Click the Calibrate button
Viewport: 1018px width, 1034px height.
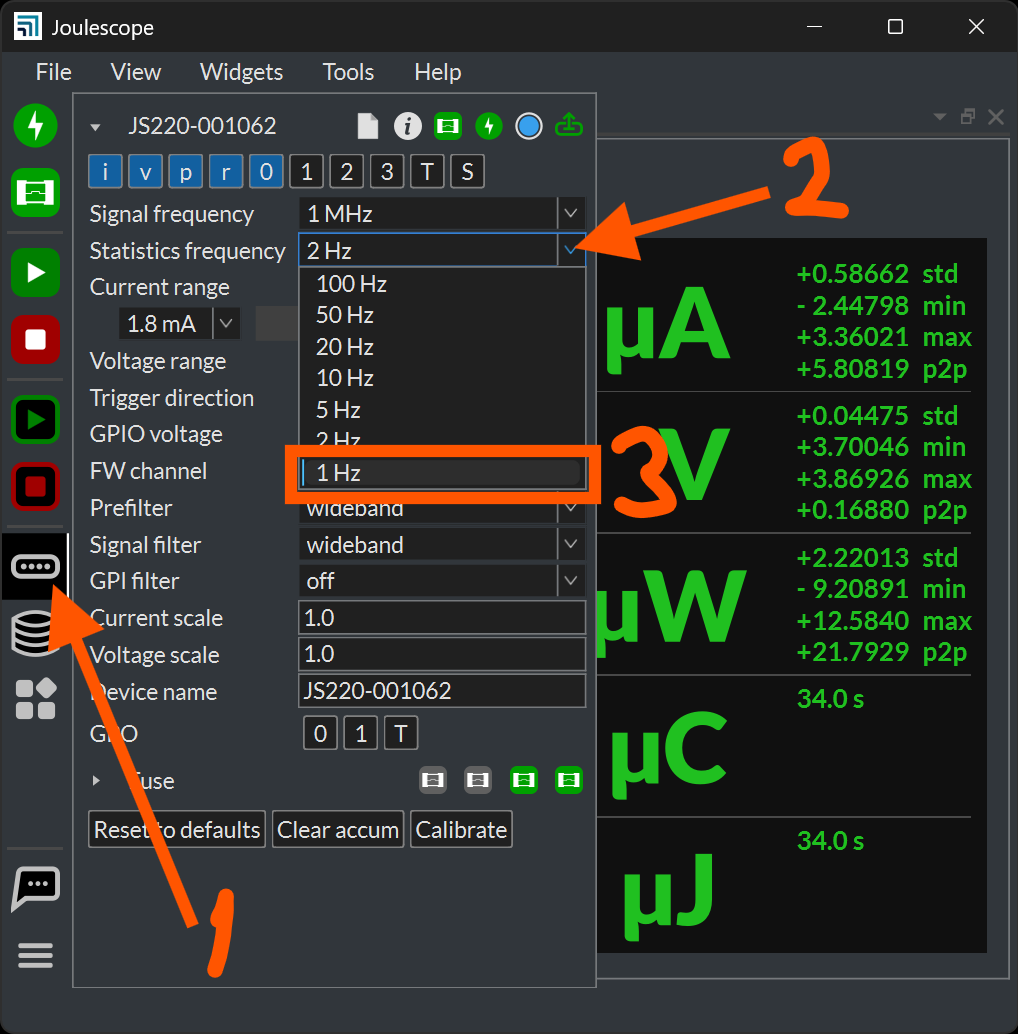click(461, 830)
